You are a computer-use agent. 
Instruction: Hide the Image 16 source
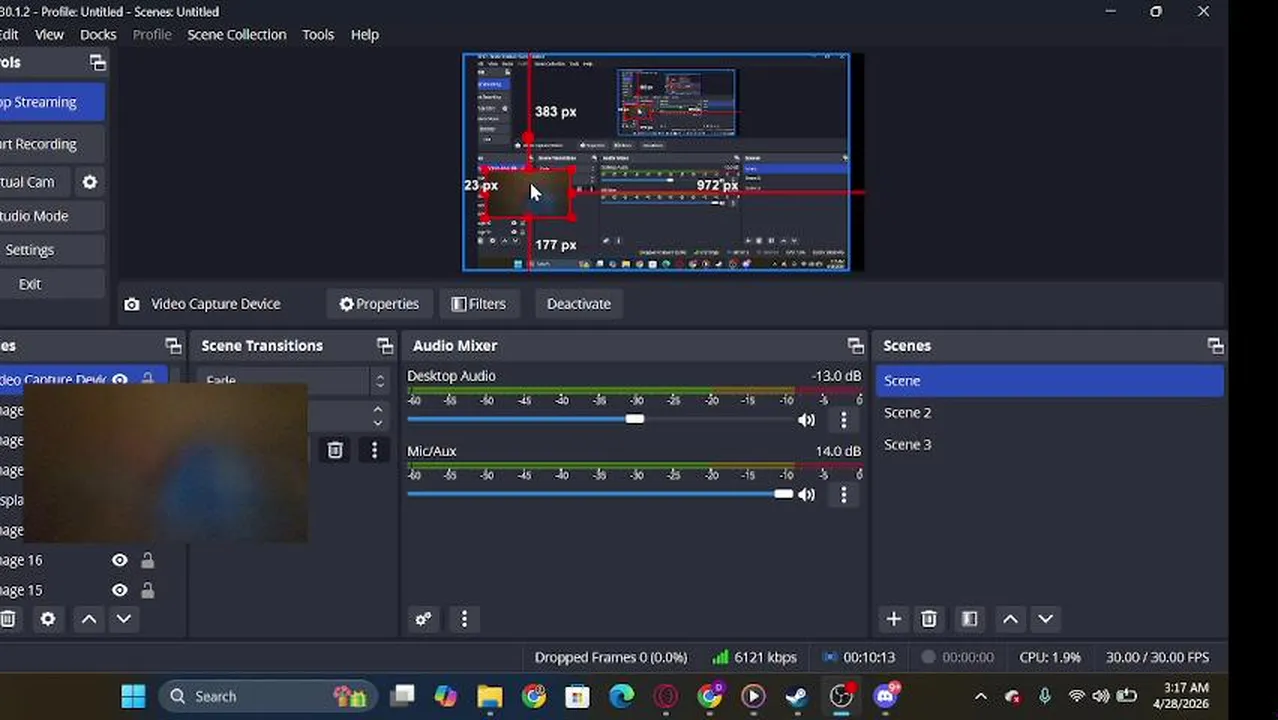(x=120, y=560)
